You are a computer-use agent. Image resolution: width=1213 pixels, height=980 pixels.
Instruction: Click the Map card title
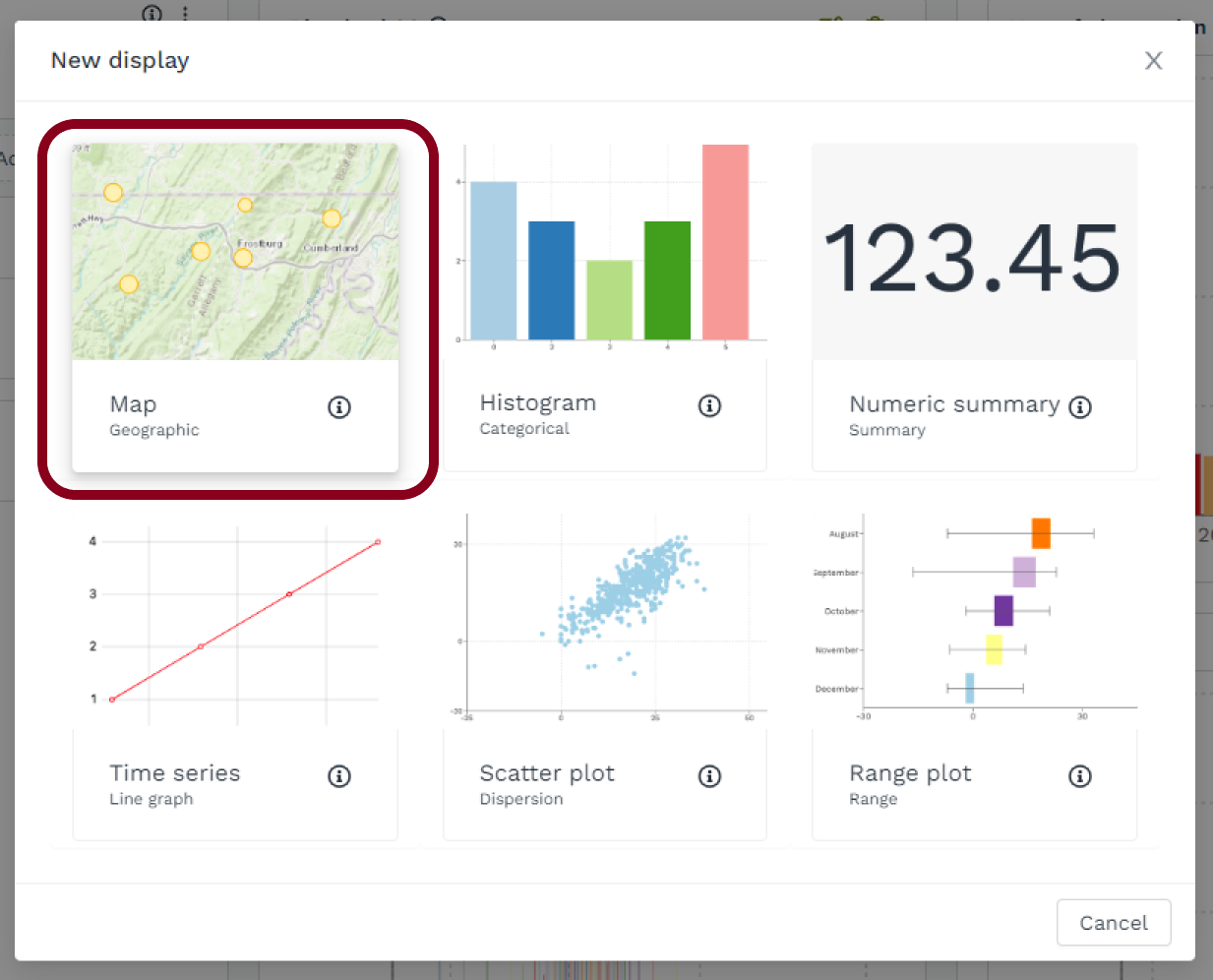click(x=133, y=404)
